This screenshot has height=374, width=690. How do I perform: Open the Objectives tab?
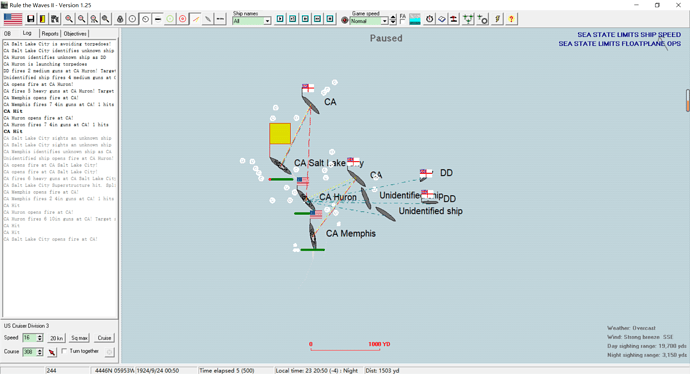pyautogui.click(x=75, y=34)
